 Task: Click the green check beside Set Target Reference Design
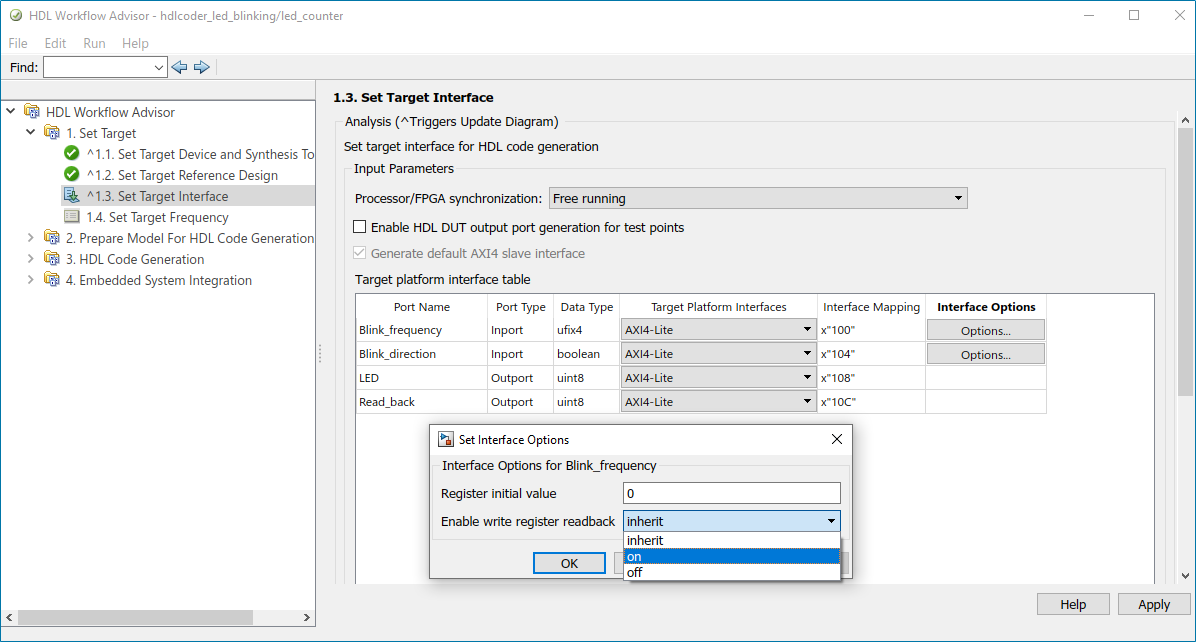tap(70, 175)
